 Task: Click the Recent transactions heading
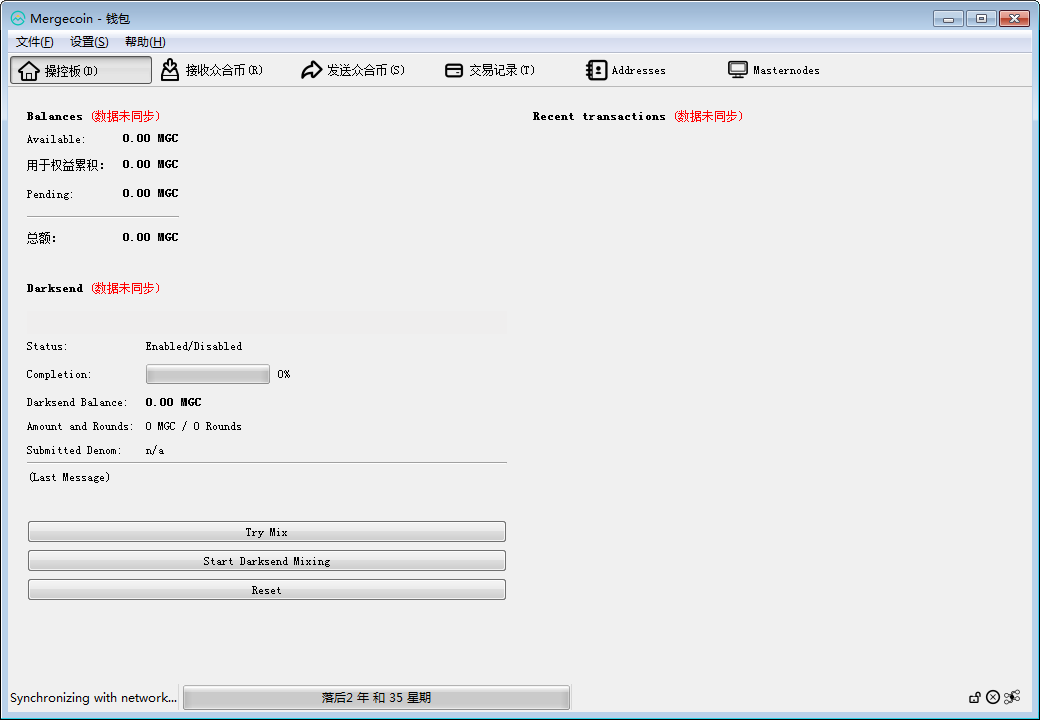tap(599, 116)
